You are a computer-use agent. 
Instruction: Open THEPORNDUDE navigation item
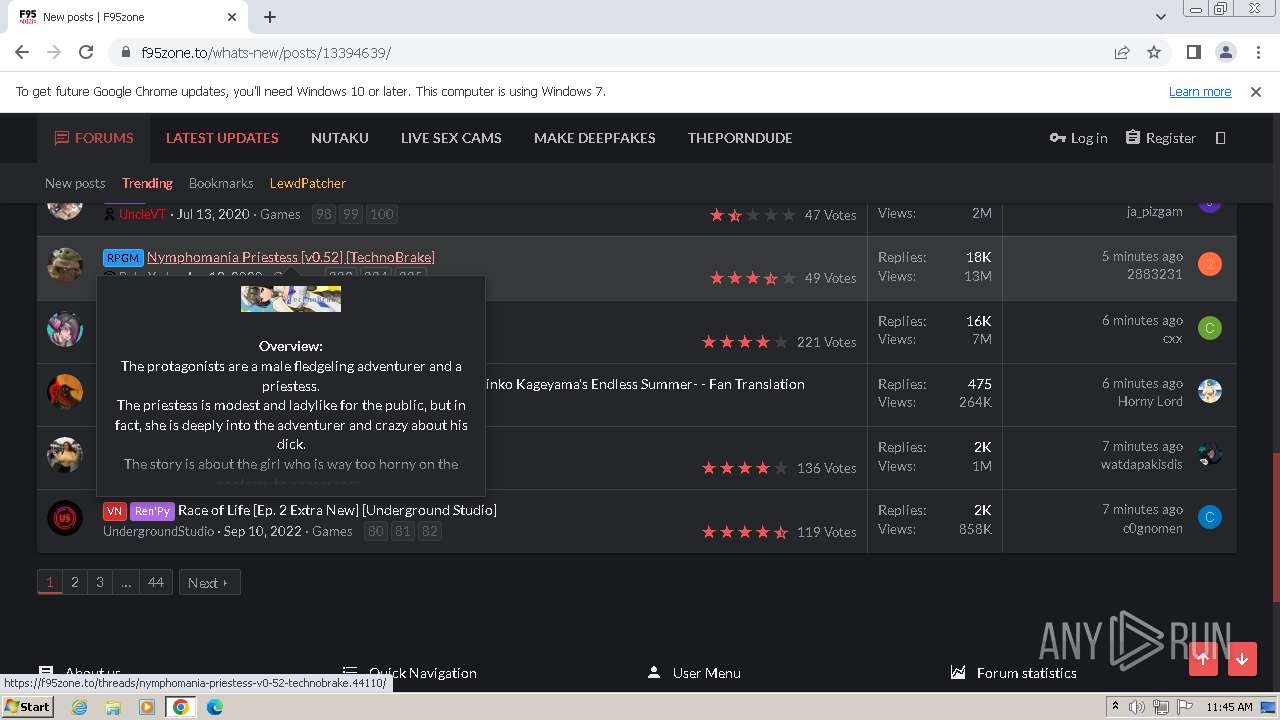point(740,138)
